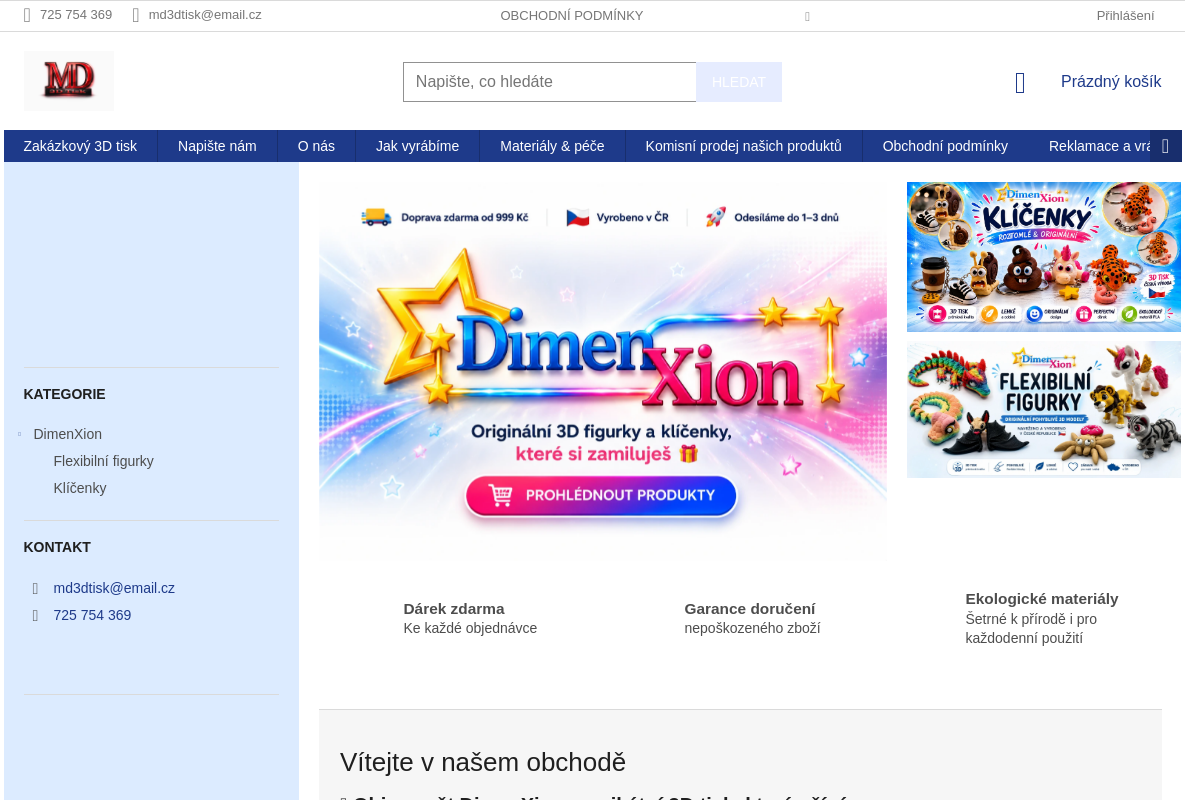Viewport: 1200px width, 800px height.
Task: Open Jak vyrábíme menu item
Action: coord(417,146)
